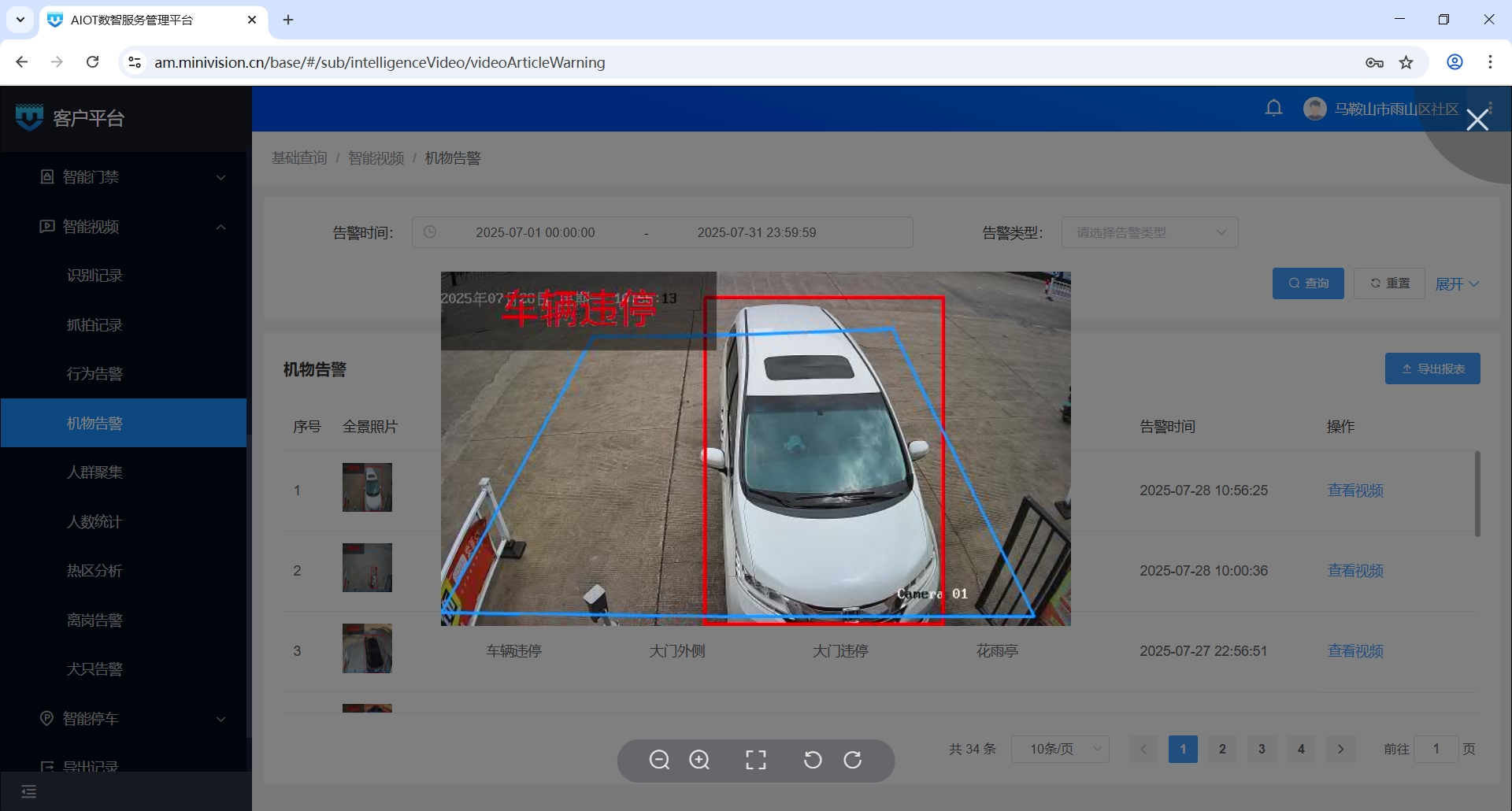
Task: Click row 2 panorama thumbnail
Action: coord(367,568)
